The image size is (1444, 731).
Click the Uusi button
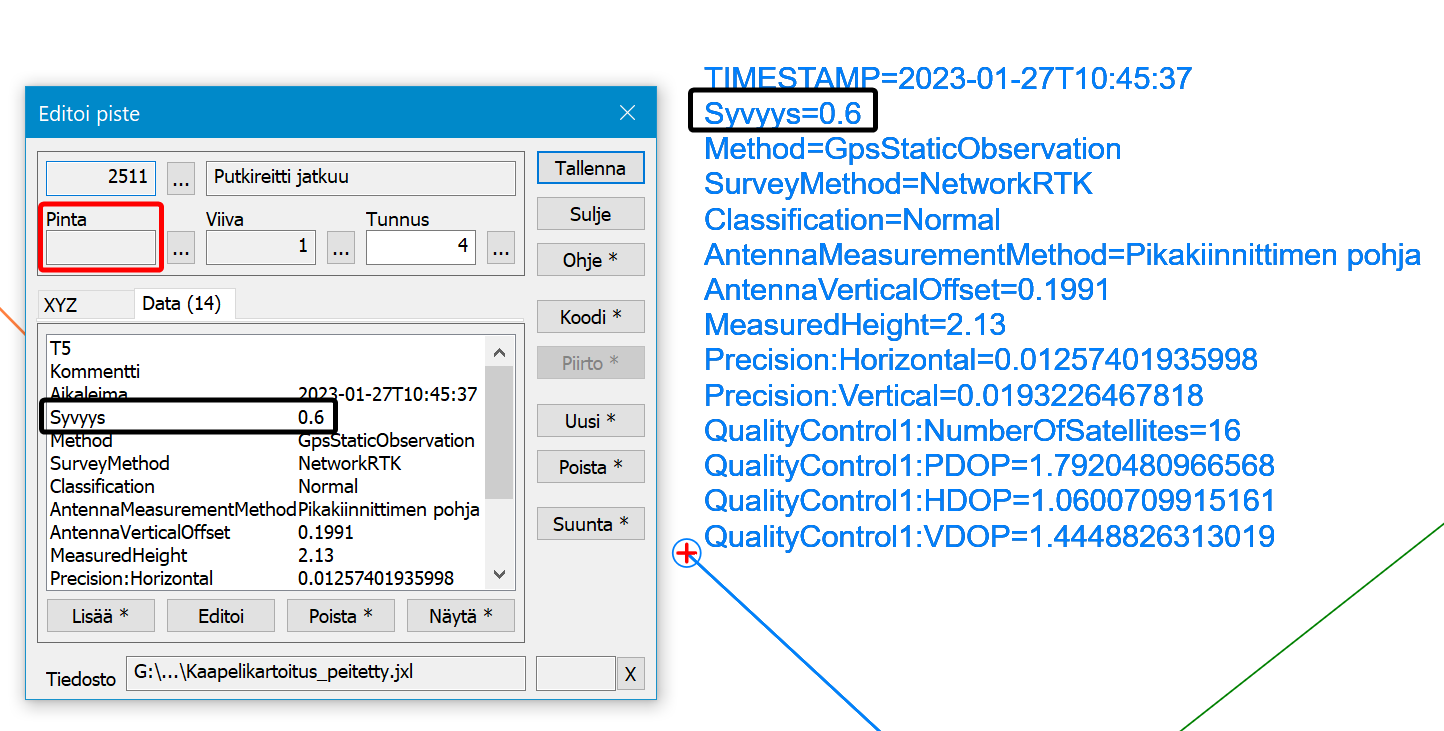click(590, 421)
